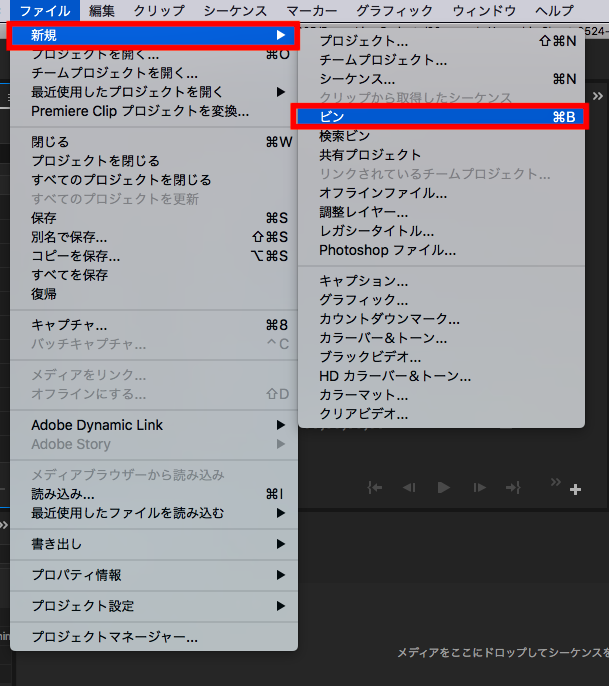This screenshot has height=686, width=609.
Task: Select オフラインファイル... in the New submenu
Action: pos(441,193)
